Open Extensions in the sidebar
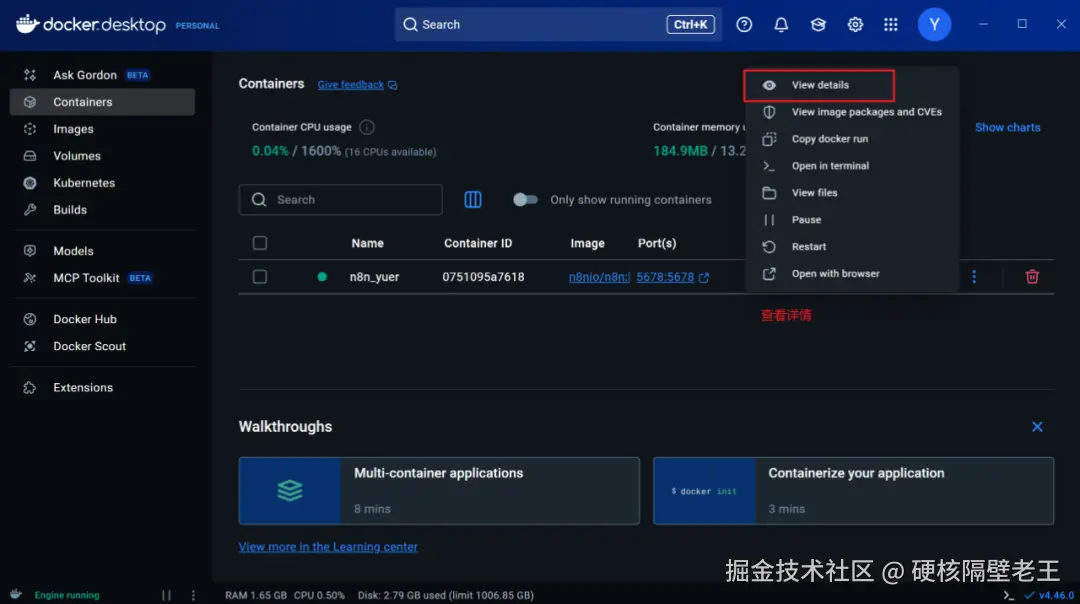This screenshot has height=604, width=1080. pyautogui.click(x=102, y=387)
